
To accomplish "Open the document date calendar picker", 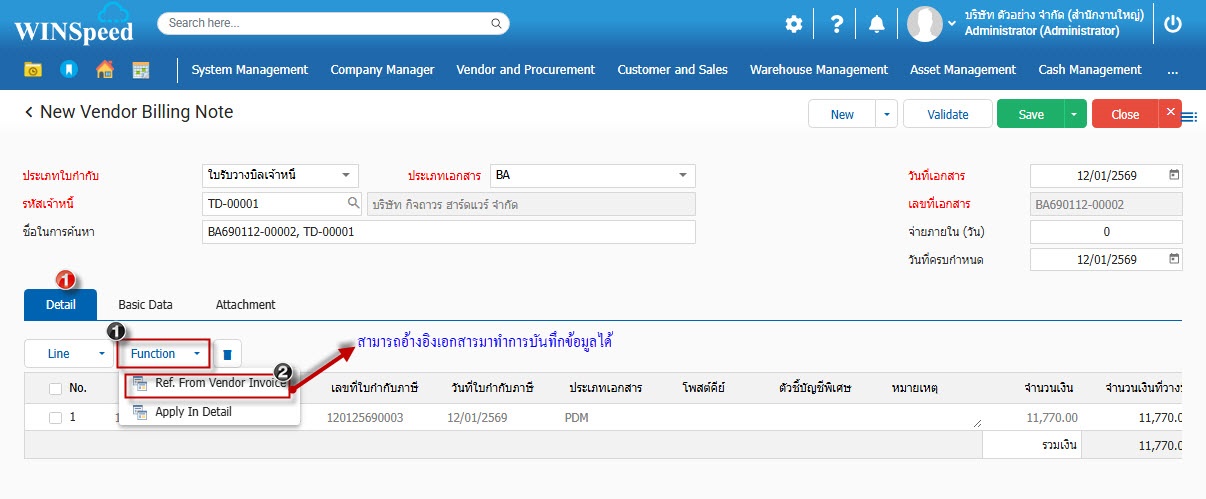I will (x=1174, y=175).
